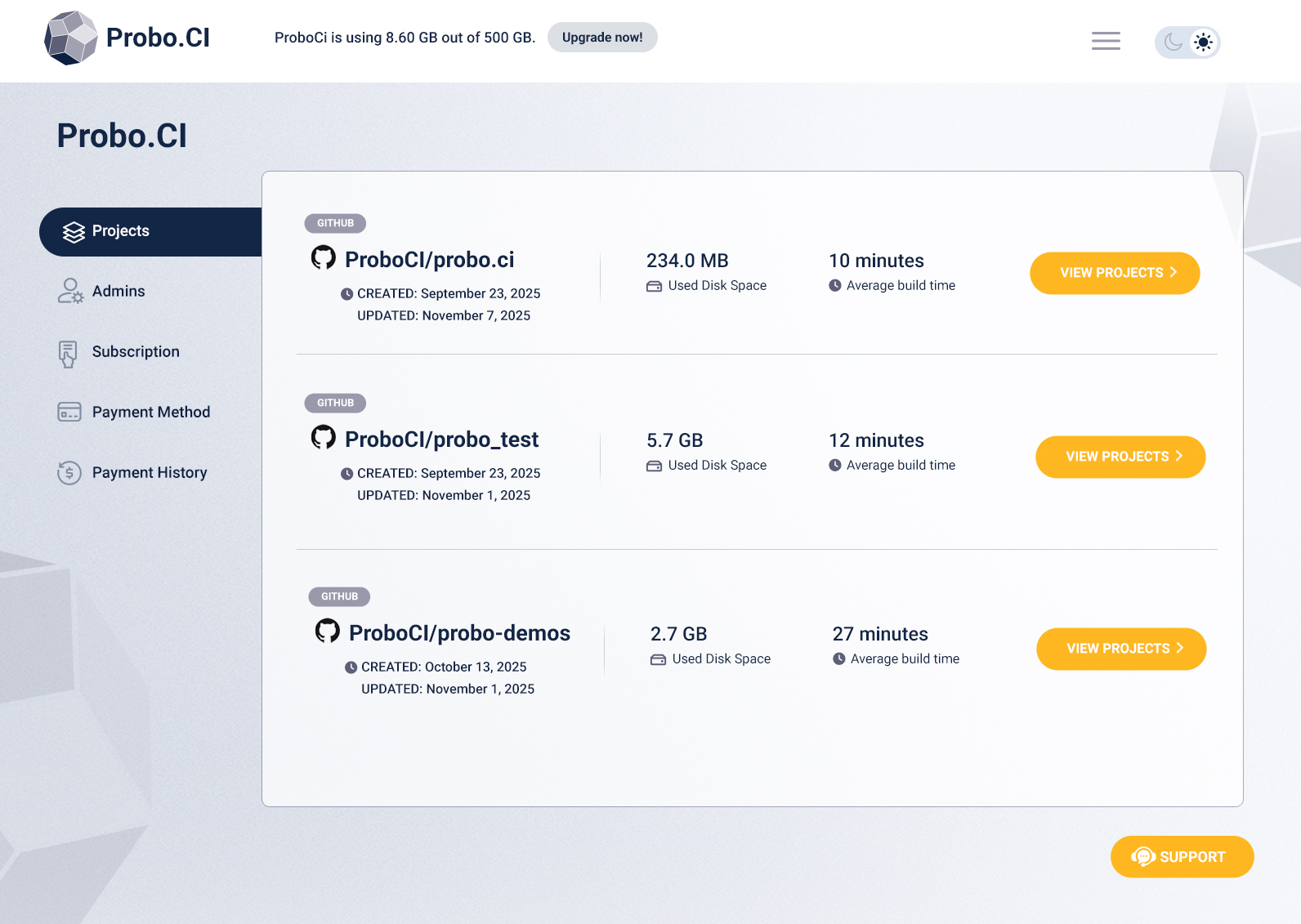The width and height of the screenshot is (1301, 924).
Task: Click View Projects for ProboCI/probo.ci
Action: click(x=1115, y=273)
